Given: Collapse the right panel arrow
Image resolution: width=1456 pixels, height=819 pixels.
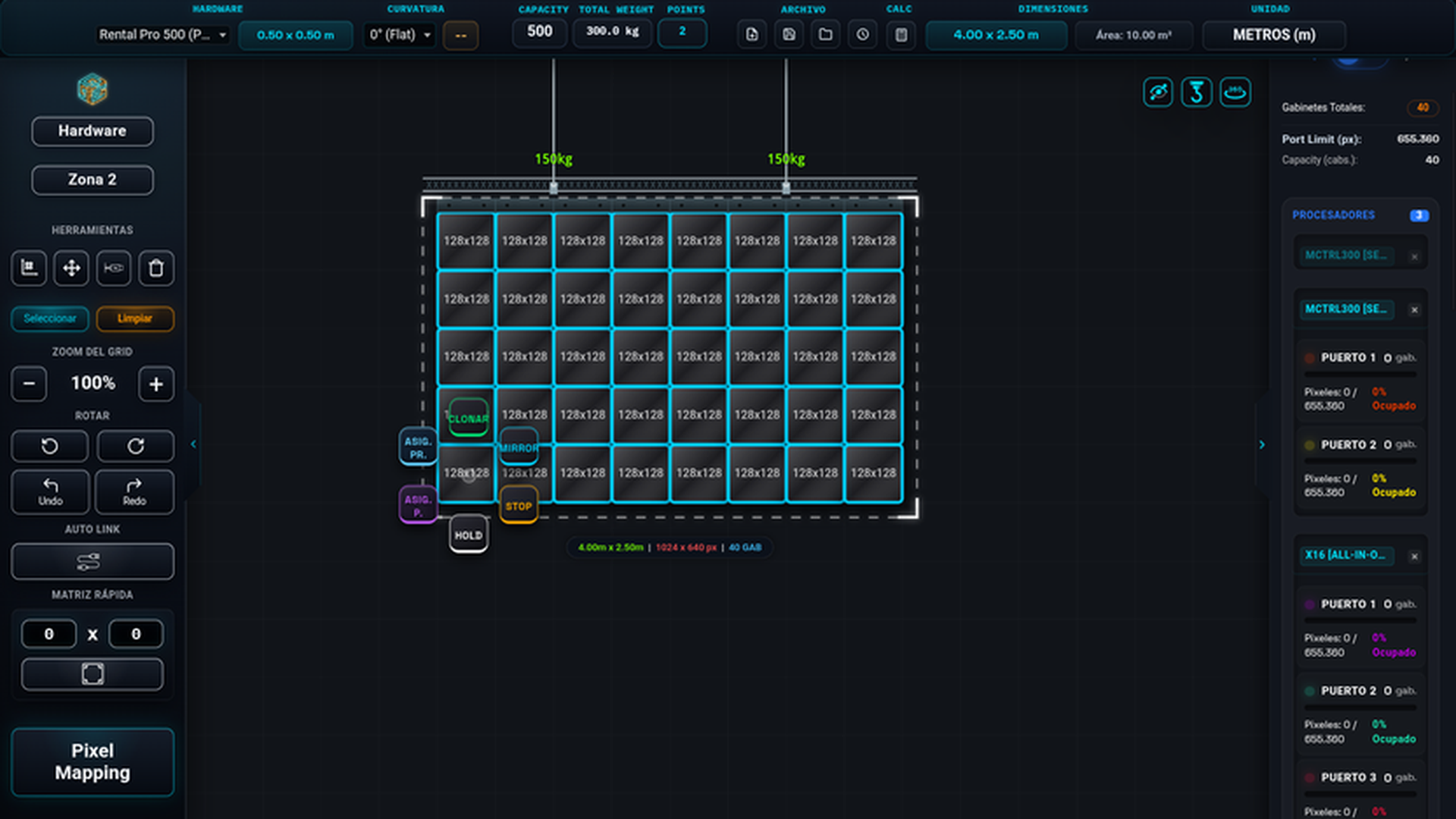Looking at the screenshot, I should [1262, 444].
